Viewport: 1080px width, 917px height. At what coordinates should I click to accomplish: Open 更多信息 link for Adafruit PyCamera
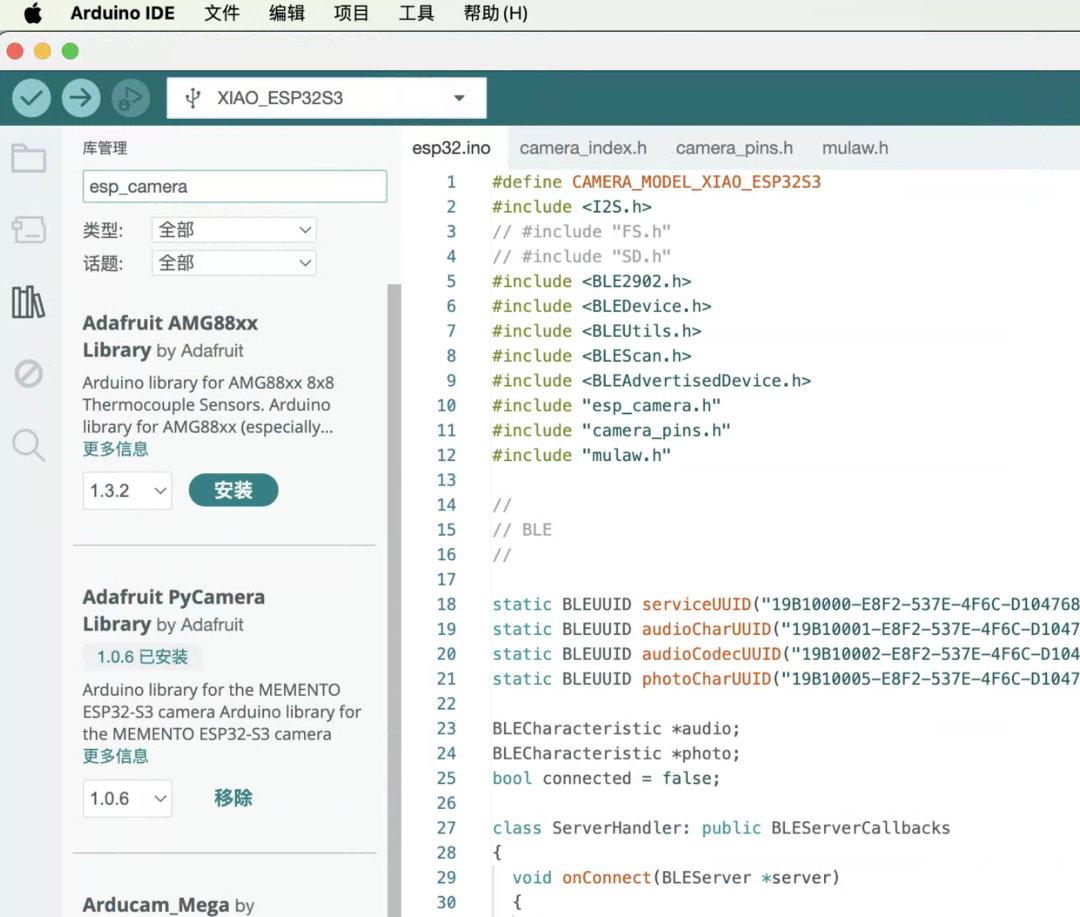point(116,756)
